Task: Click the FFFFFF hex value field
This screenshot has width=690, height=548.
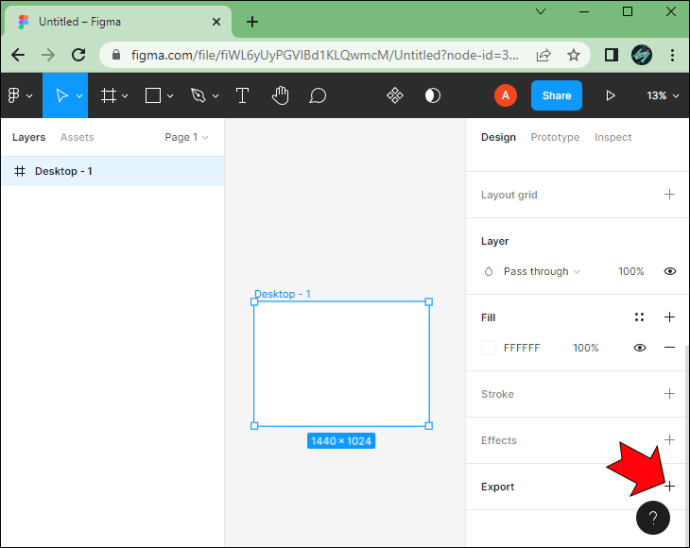Action: [521, 348]
